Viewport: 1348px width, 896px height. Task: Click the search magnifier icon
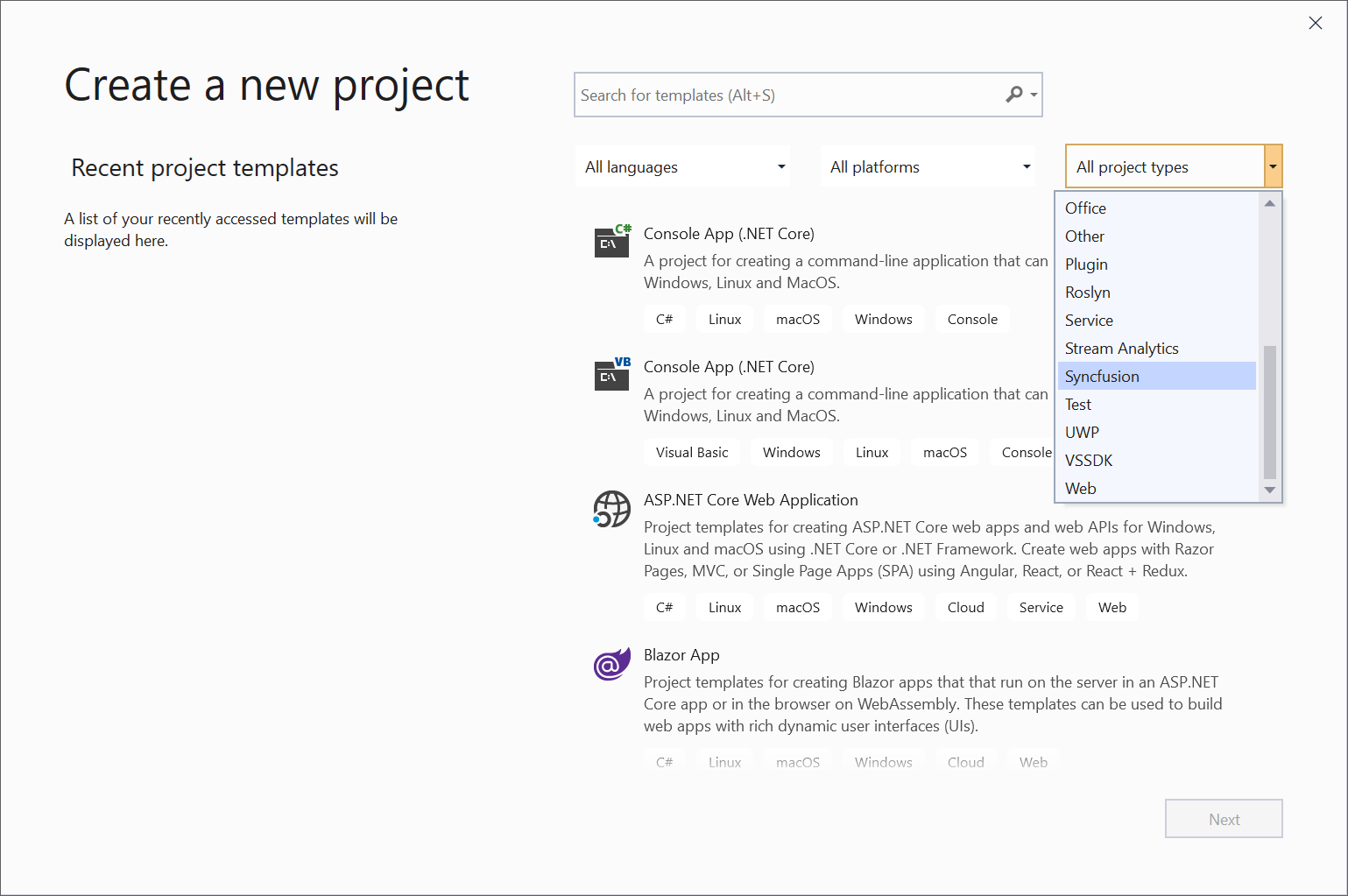[x=1014, y=94]
